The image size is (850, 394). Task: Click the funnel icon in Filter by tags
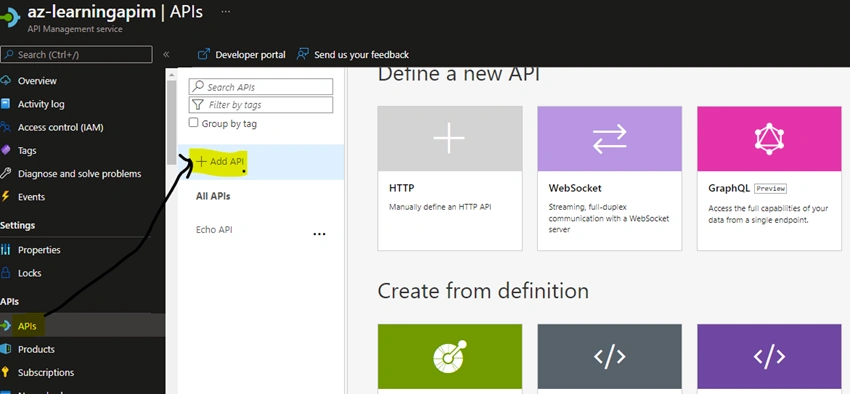(198, 105)
